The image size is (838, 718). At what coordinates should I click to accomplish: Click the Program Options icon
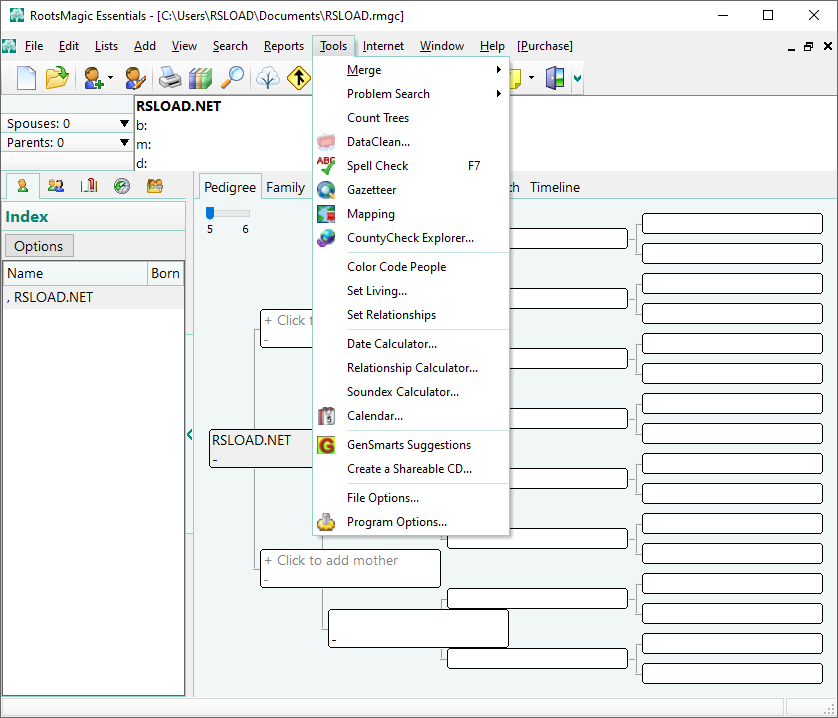(x=326, y=522)
